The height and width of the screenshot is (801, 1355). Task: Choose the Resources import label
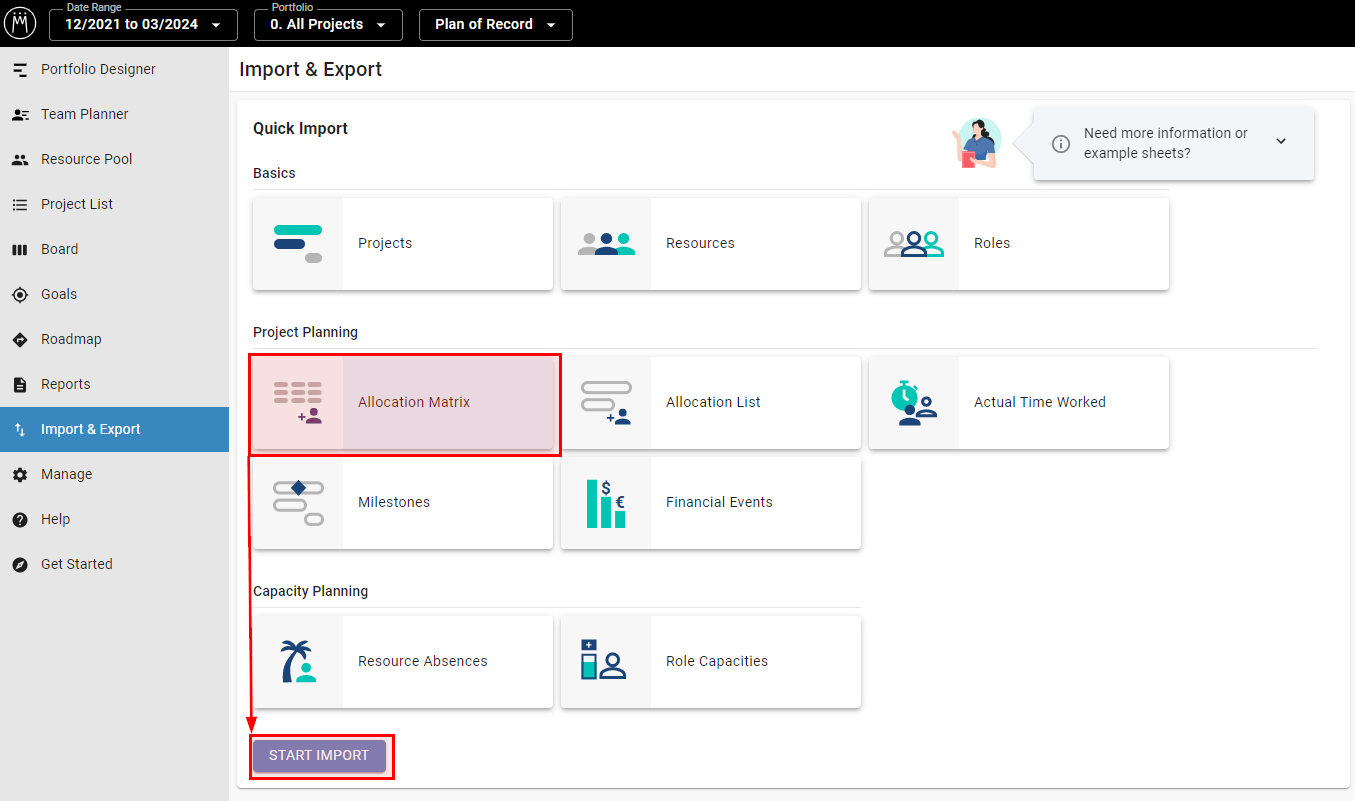click(700, 244)
